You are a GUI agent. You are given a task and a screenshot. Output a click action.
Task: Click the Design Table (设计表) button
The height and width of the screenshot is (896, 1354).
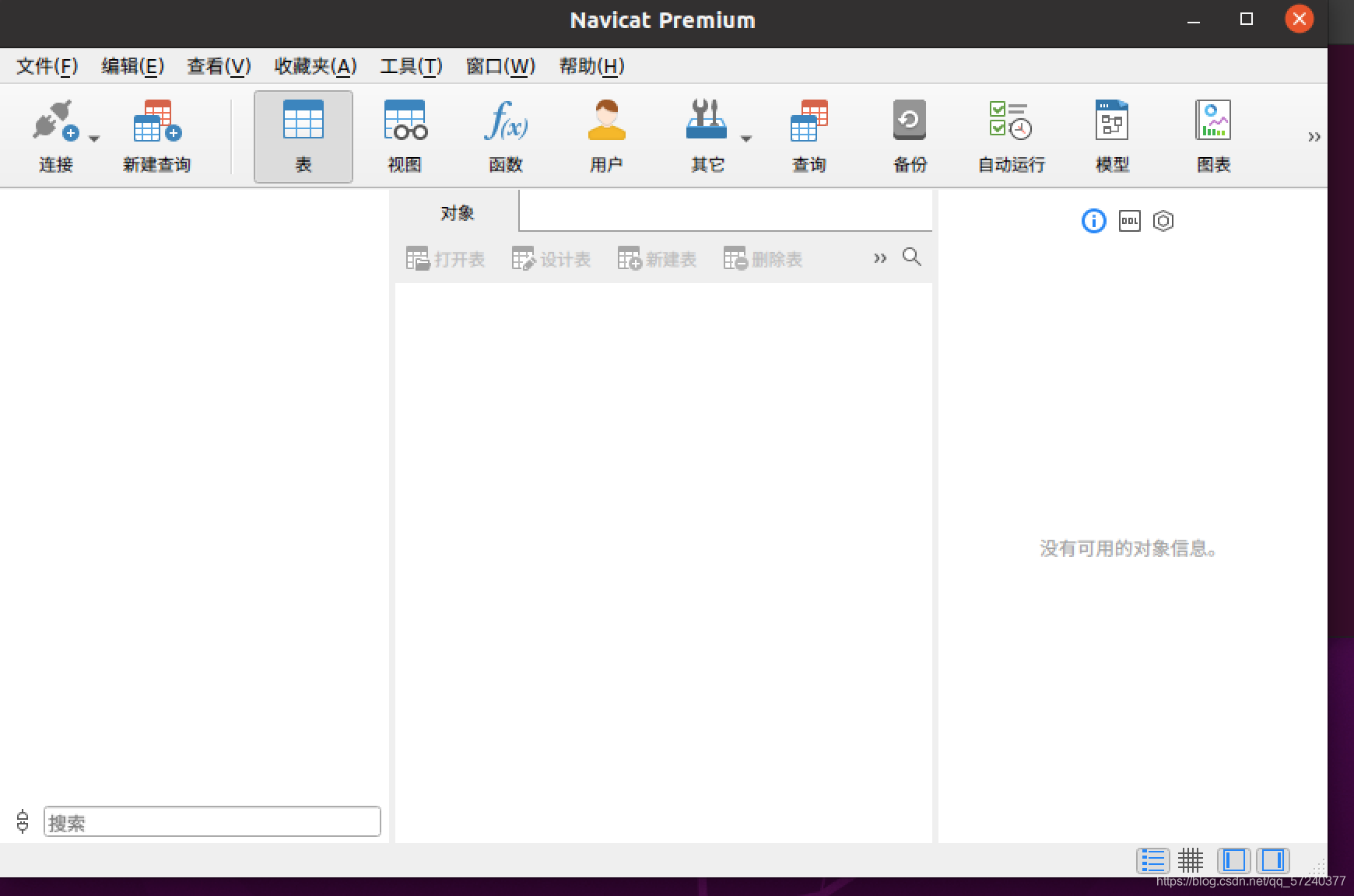click(x=551, y=259)
